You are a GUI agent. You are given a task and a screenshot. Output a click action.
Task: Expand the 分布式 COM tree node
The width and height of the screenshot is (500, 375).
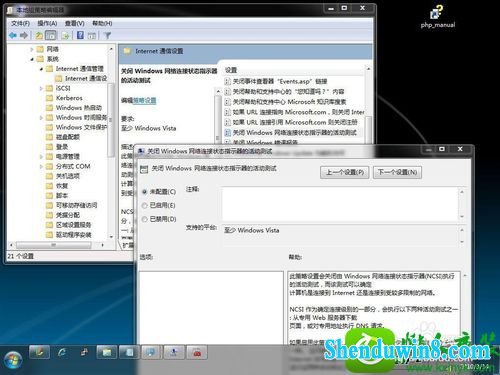tap(42, 166)
